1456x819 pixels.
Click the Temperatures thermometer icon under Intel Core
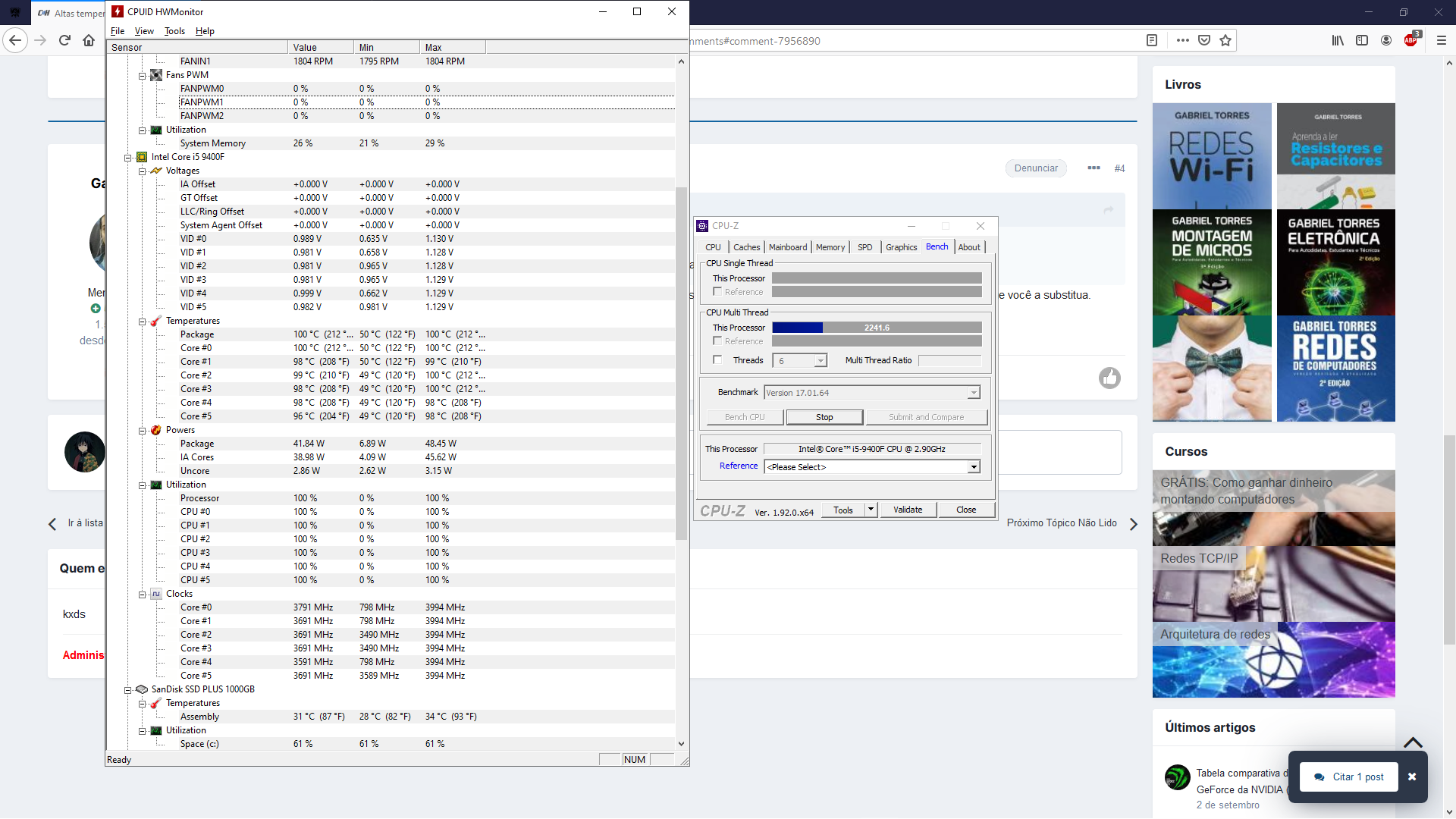tap(156, 321)
